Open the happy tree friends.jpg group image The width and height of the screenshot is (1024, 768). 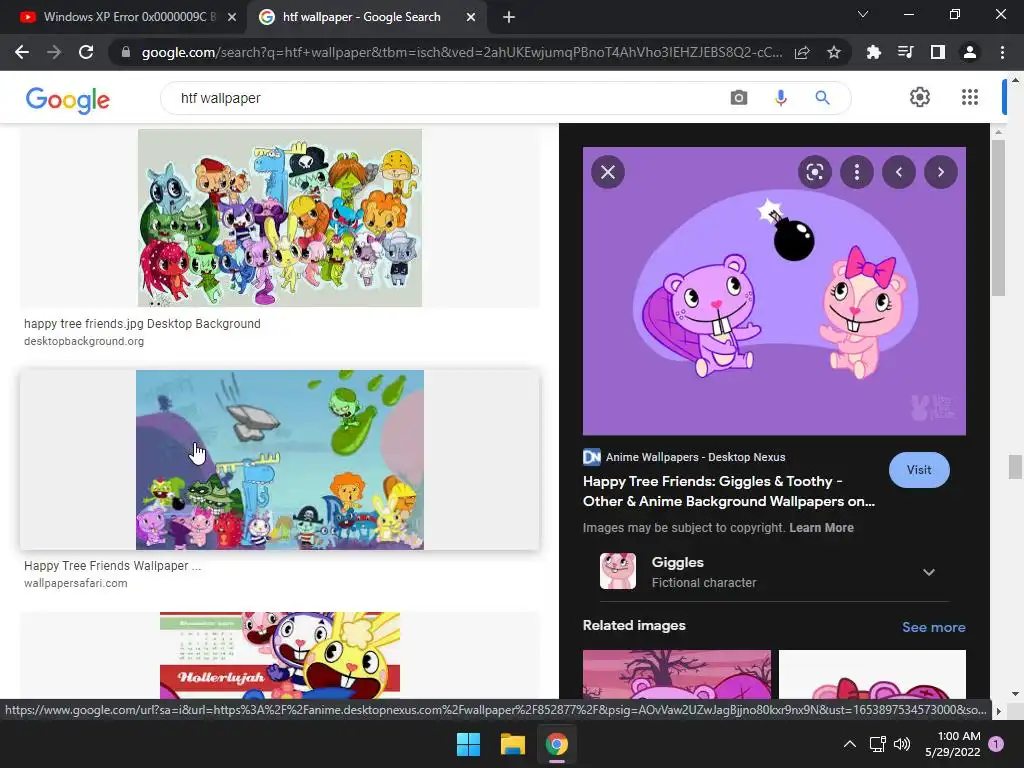point(280,217)
